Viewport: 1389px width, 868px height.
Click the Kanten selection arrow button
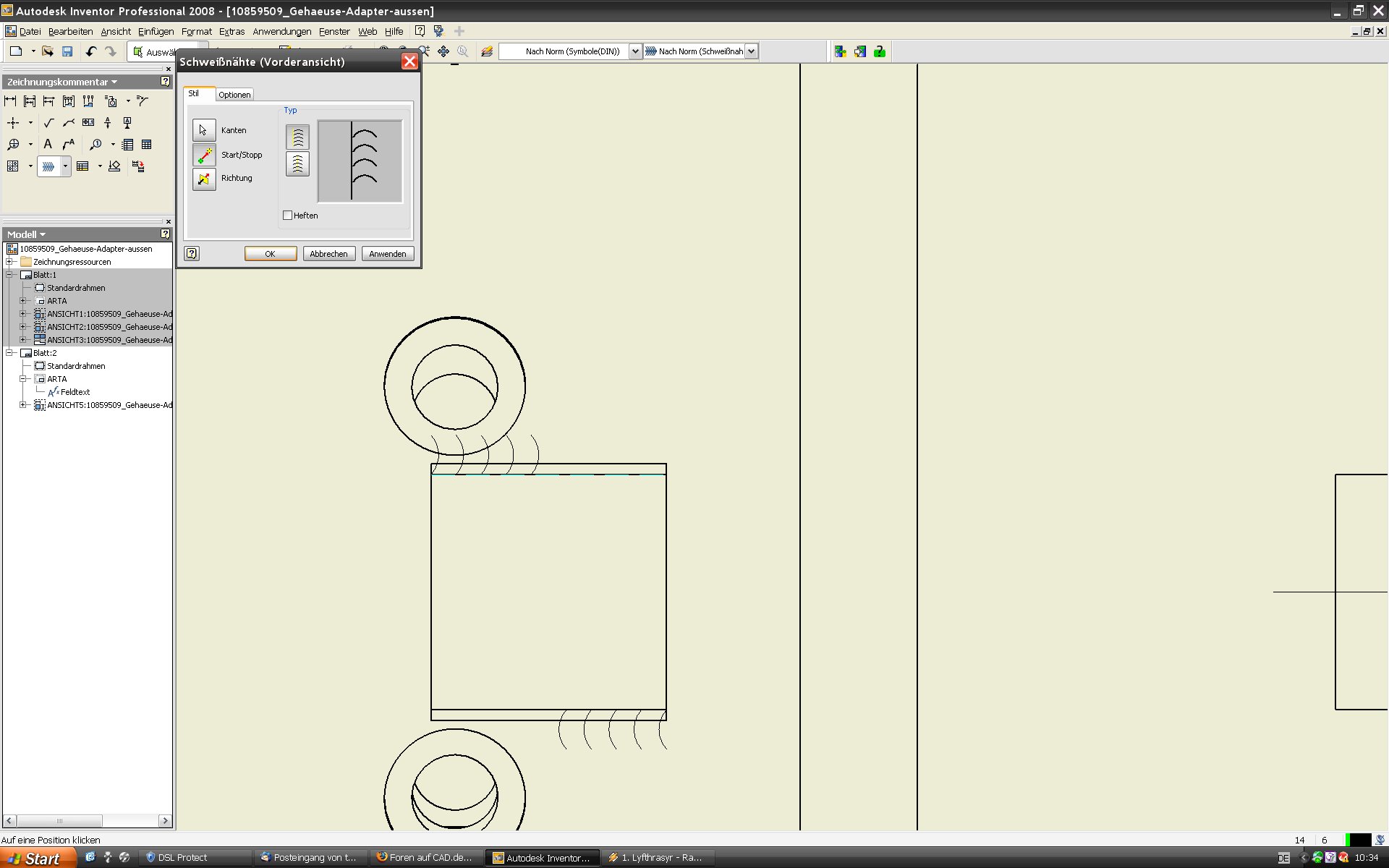(x=204, y=130)
